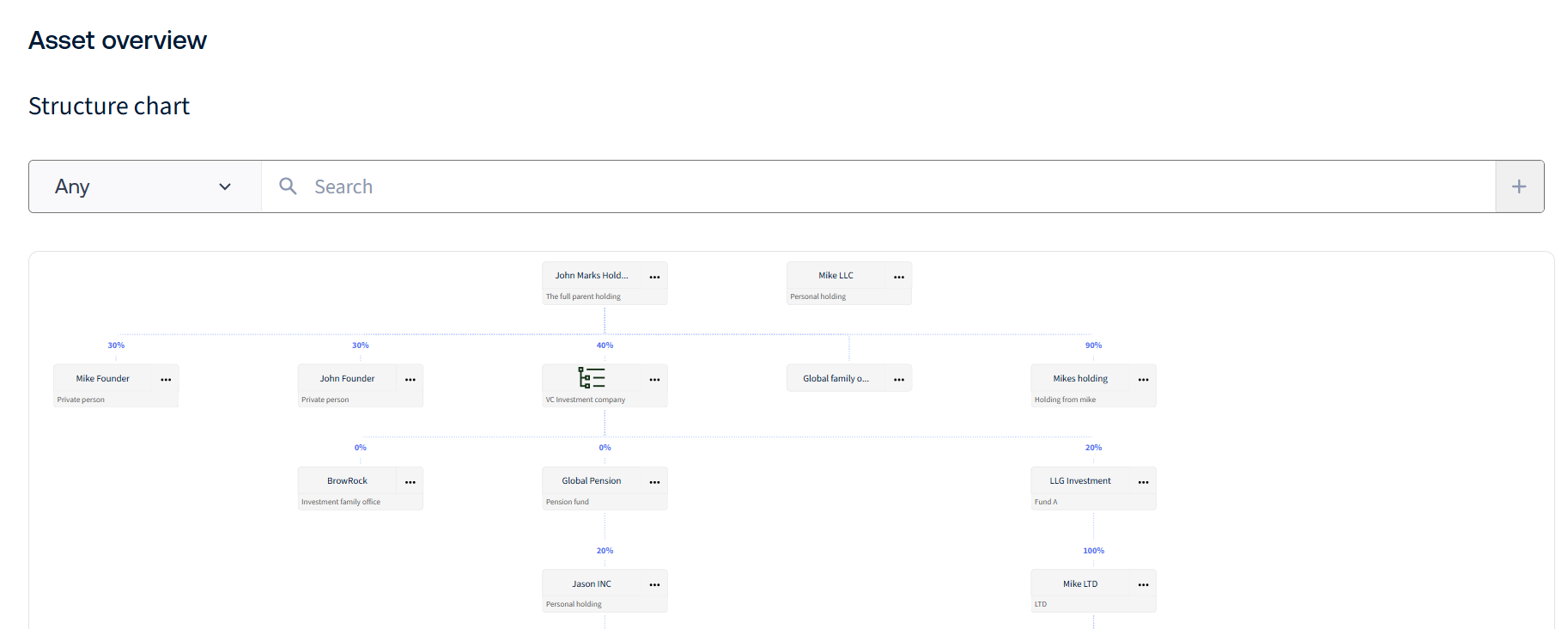Click the magnifier search icon
This screenshot has height=629, width=1568.
(289, 186)
